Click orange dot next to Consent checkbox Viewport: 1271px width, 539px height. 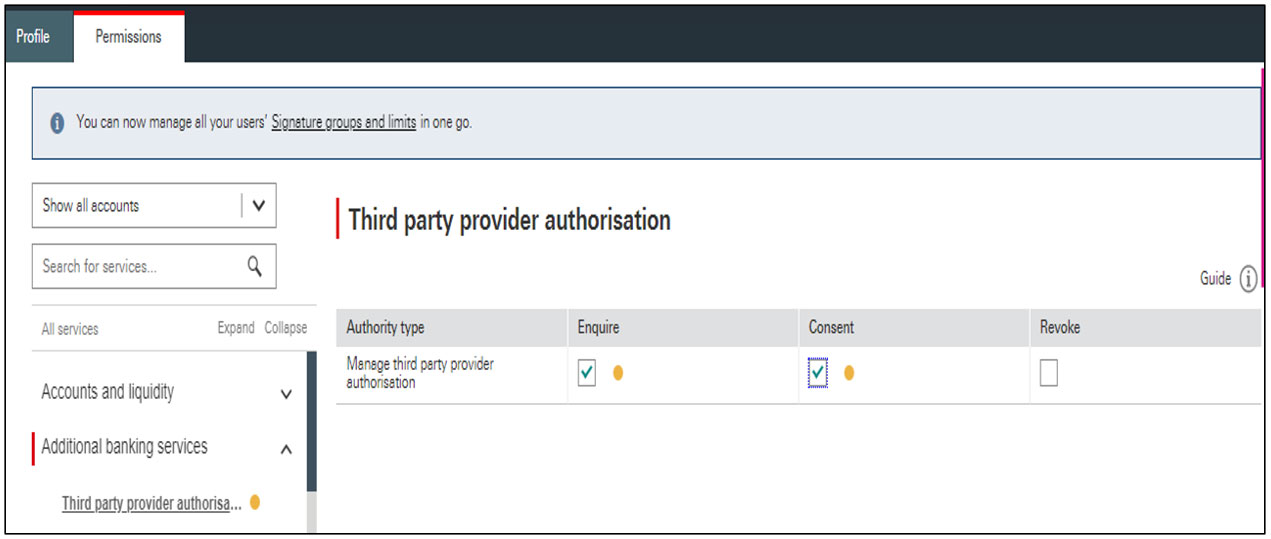tap(849, 373)
